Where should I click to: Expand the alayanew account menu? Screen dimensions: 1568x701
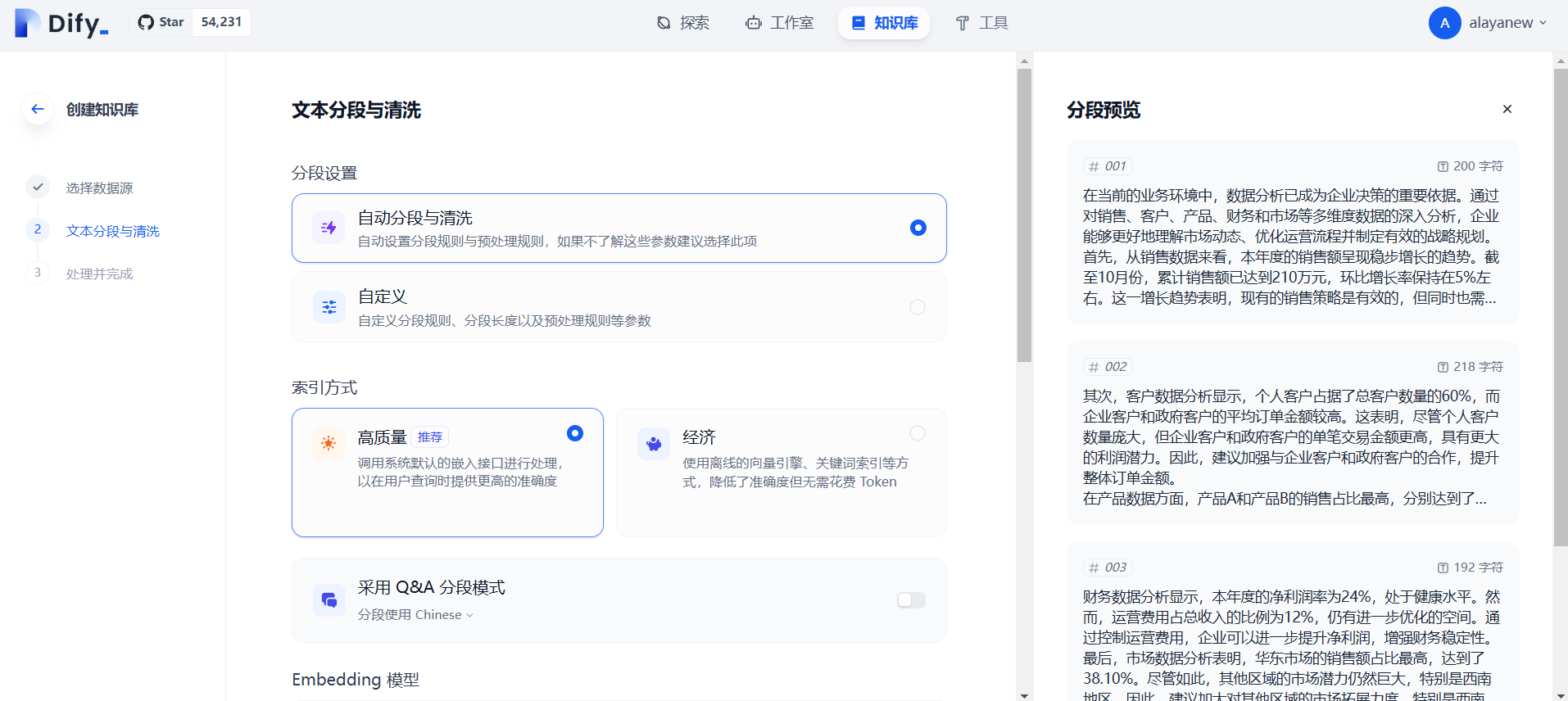coord(1489,23)
